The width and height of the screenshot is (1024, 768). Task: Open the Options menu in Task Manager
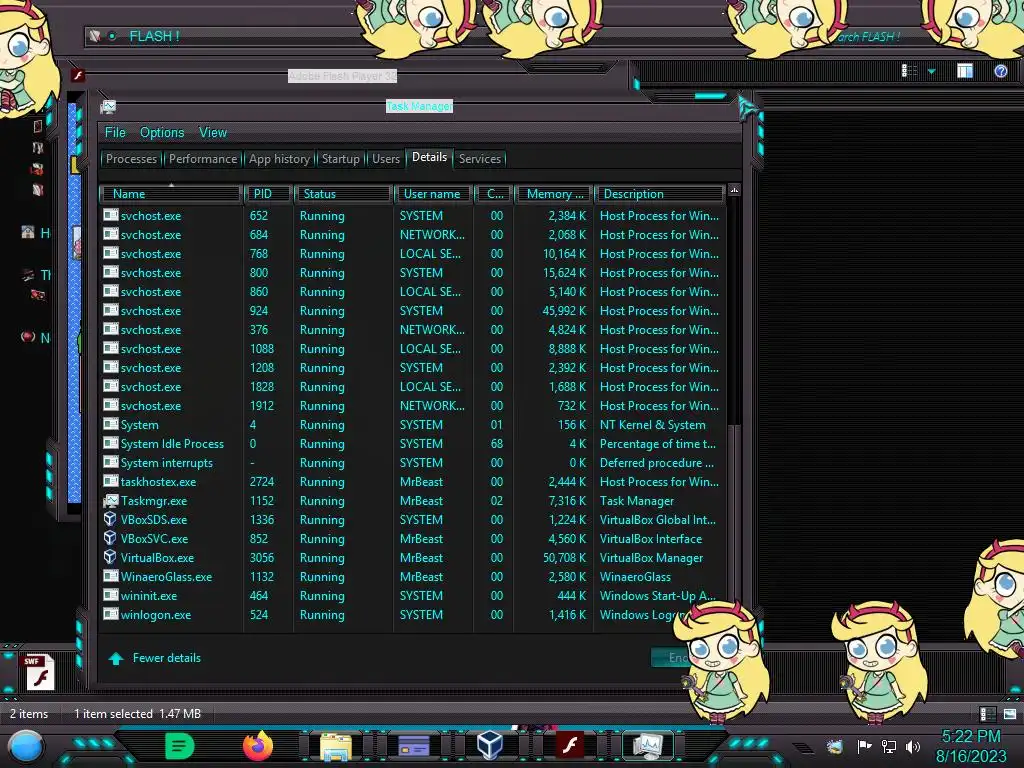coord(162,133)
